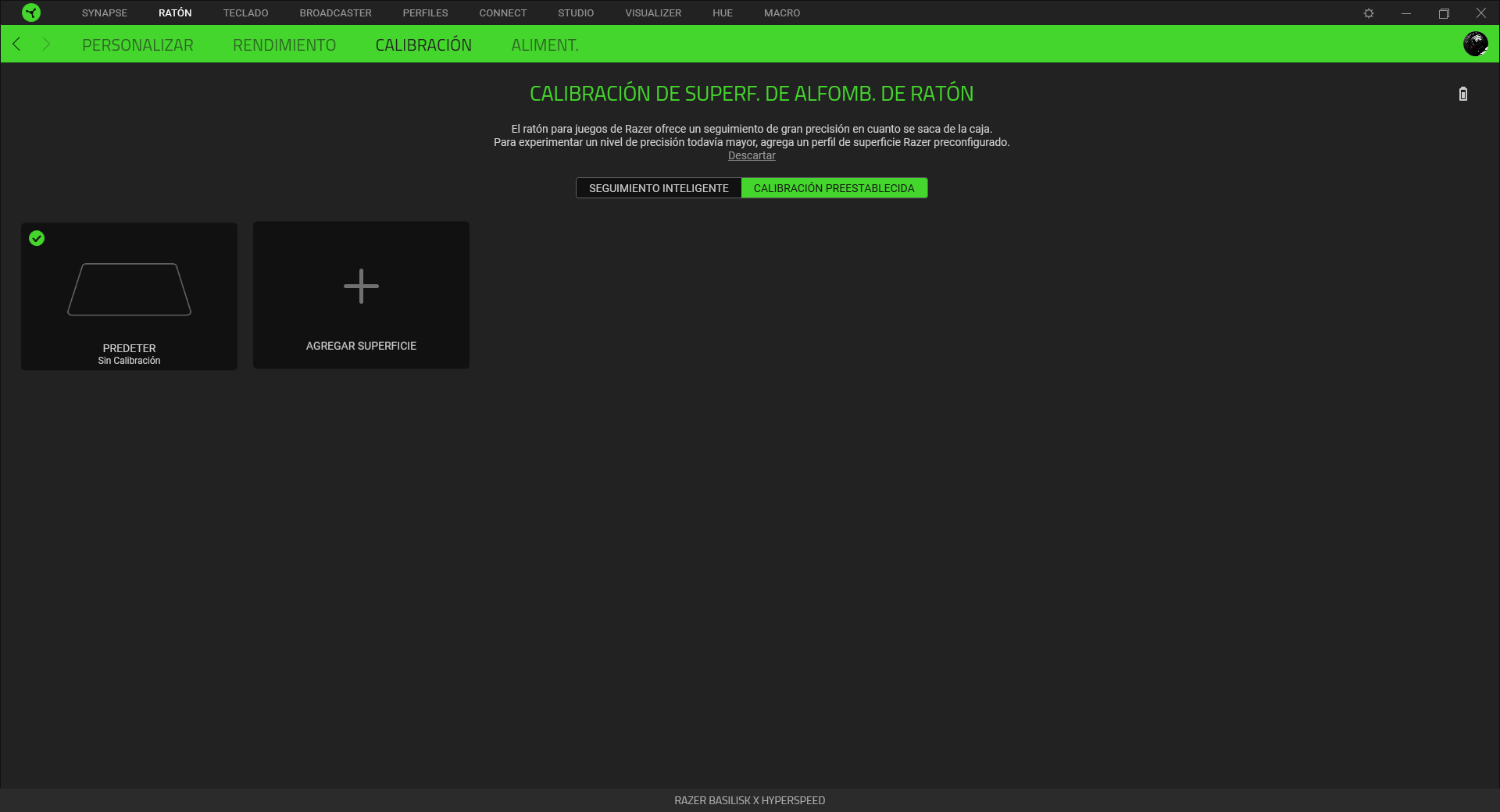Screen dimensions: 1500x812
Task: Click the battery status icon
Action: click(x=1463, y=94)
